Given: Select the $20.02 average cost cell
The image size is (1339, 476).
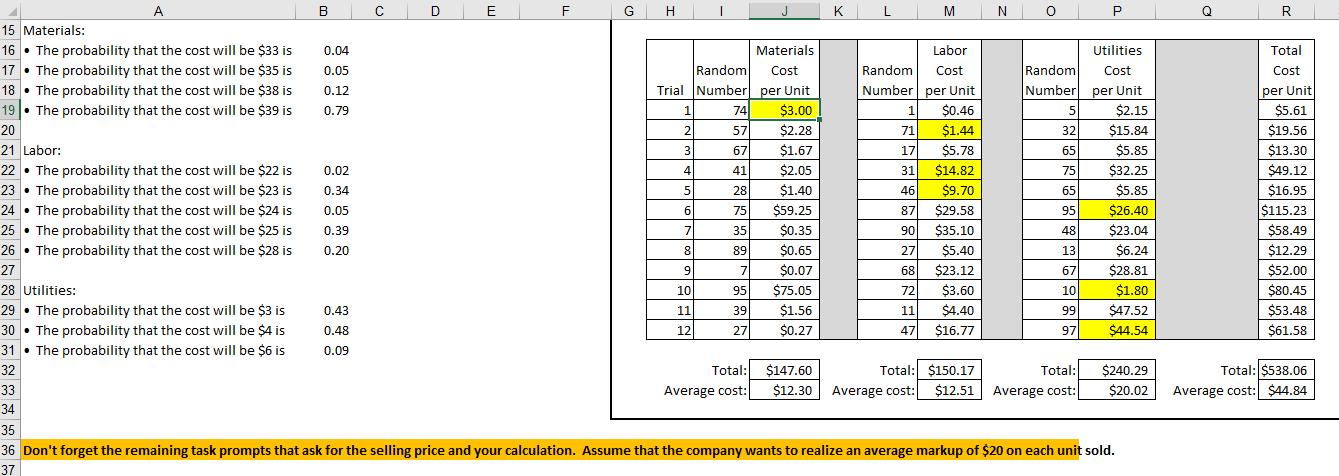Looking at the screenshot, I should [1117, 390].
